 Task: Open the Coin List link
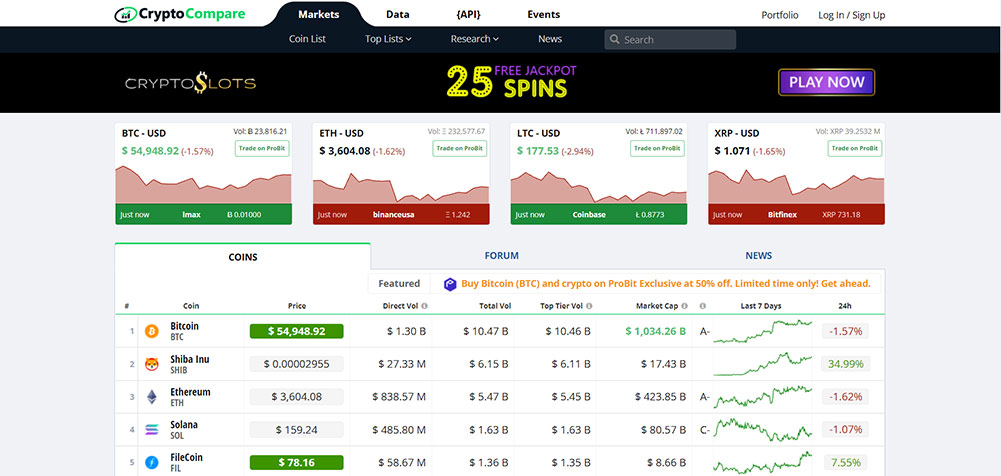(x=307, y=39)
